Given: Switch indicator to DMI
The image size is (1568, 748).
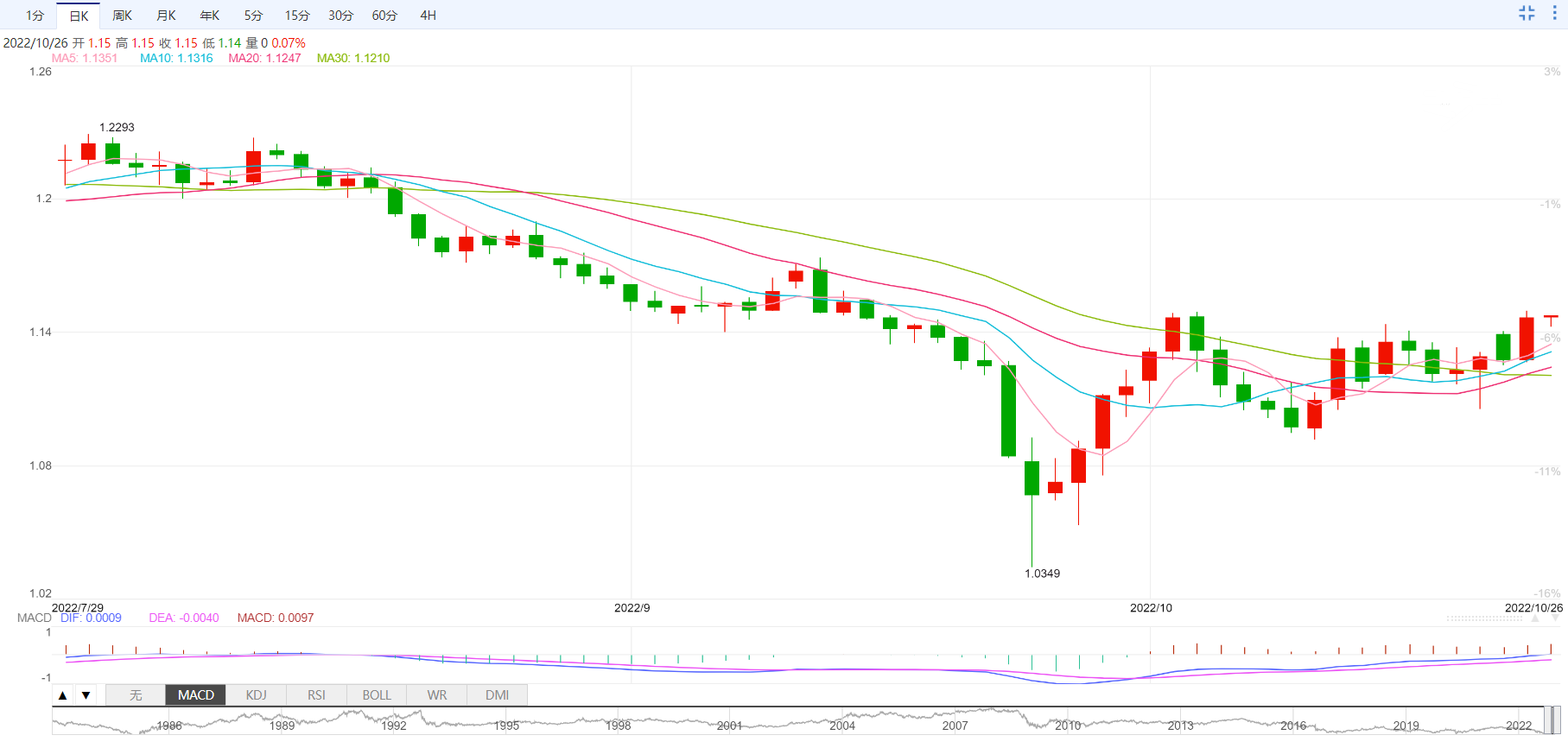Looking at the screenshot, I should (x=497, y=694).
